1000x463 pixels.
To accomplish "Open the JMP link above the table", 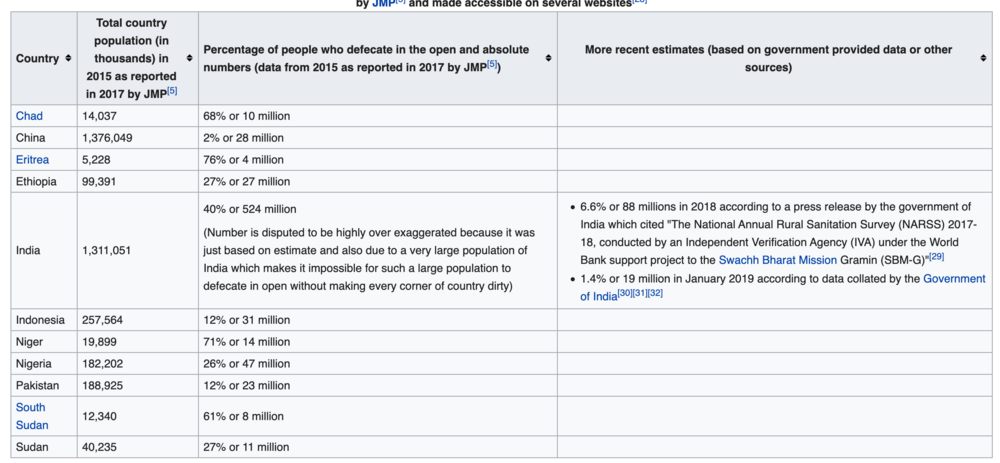I will pos(383,3).
